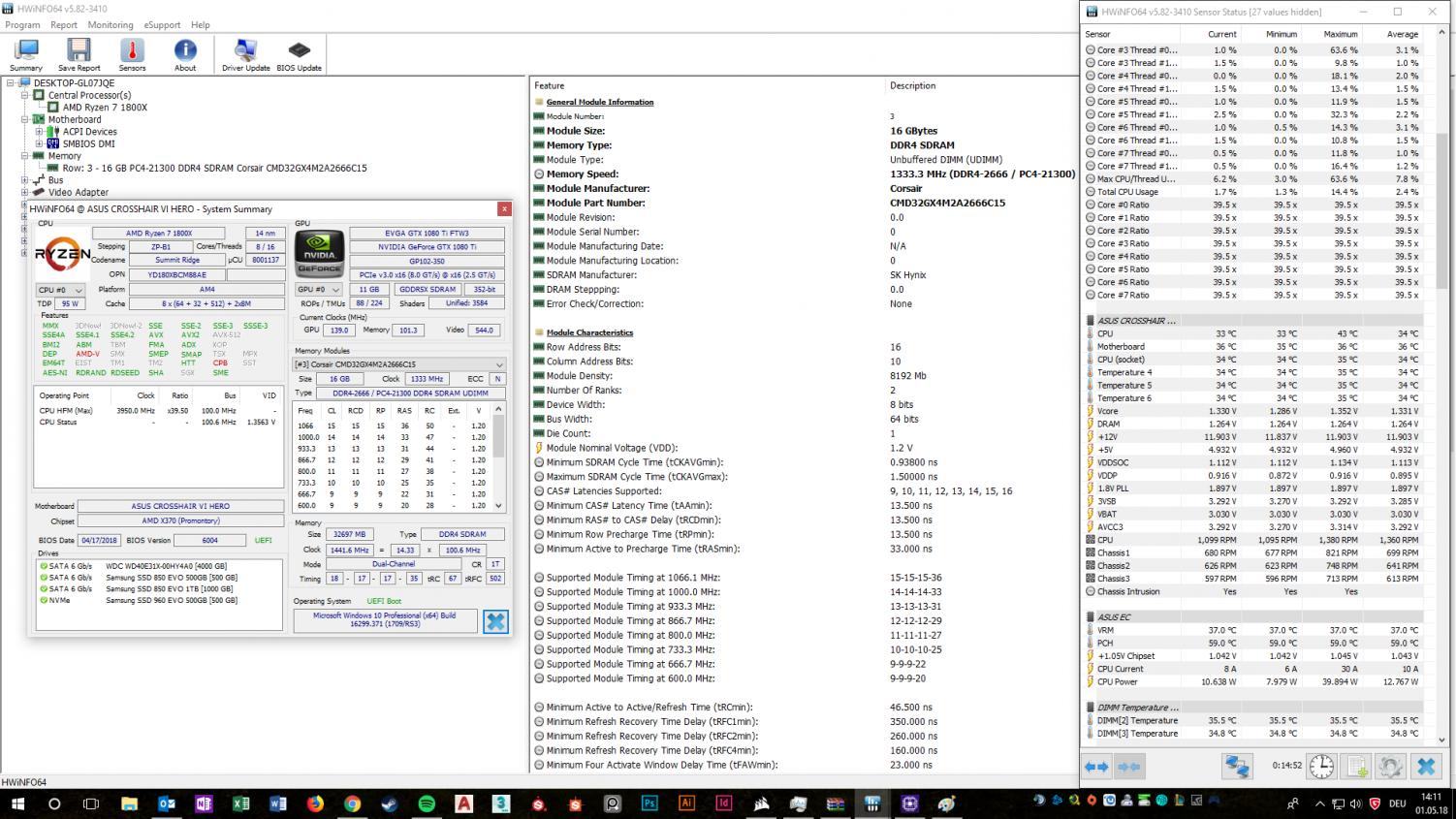Click the BIOS Update chip icon
The width and height of the screenshot is (1456, 819).
(300, 55)
